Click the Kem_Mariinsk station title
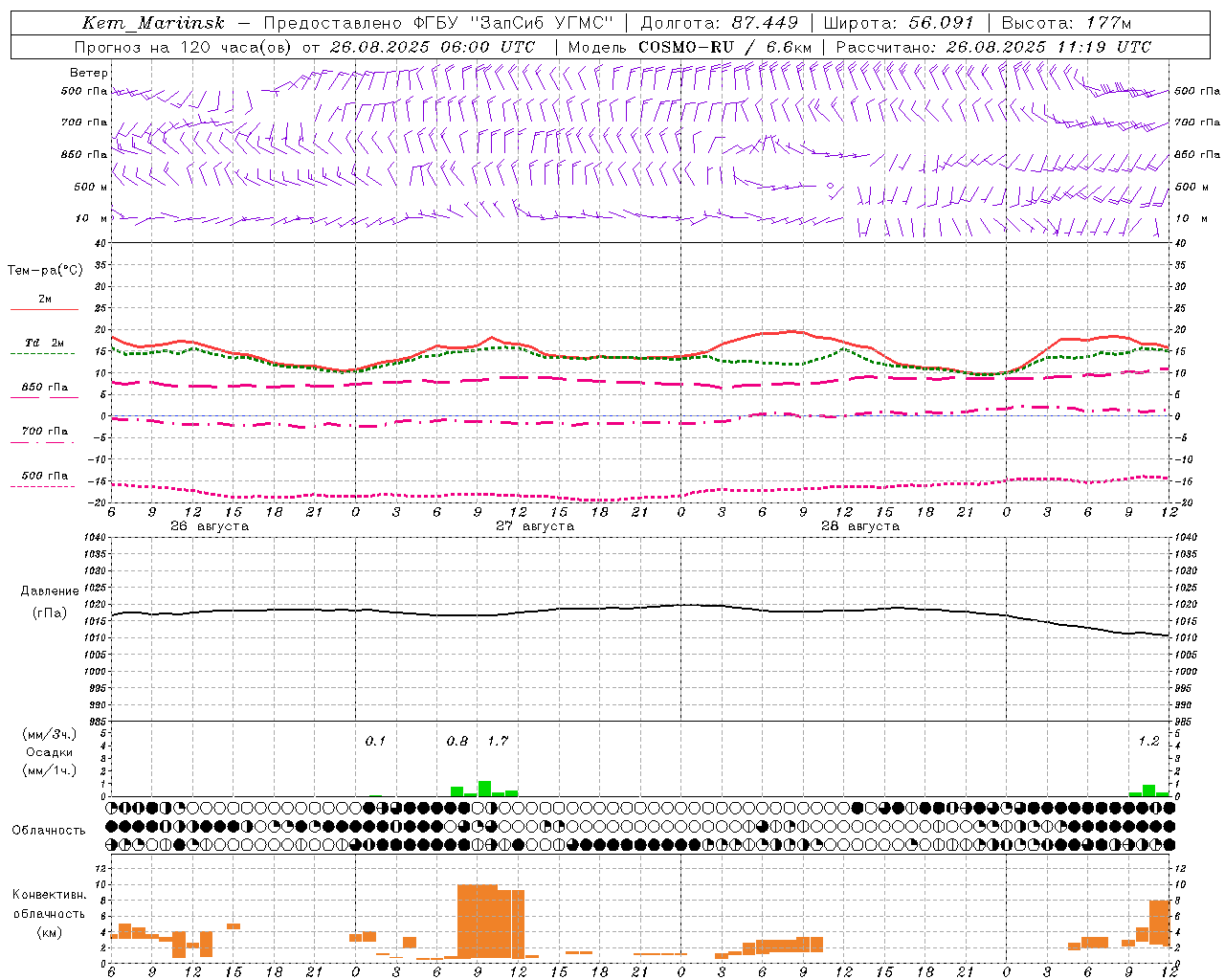1225x980 pixels. 153,23
